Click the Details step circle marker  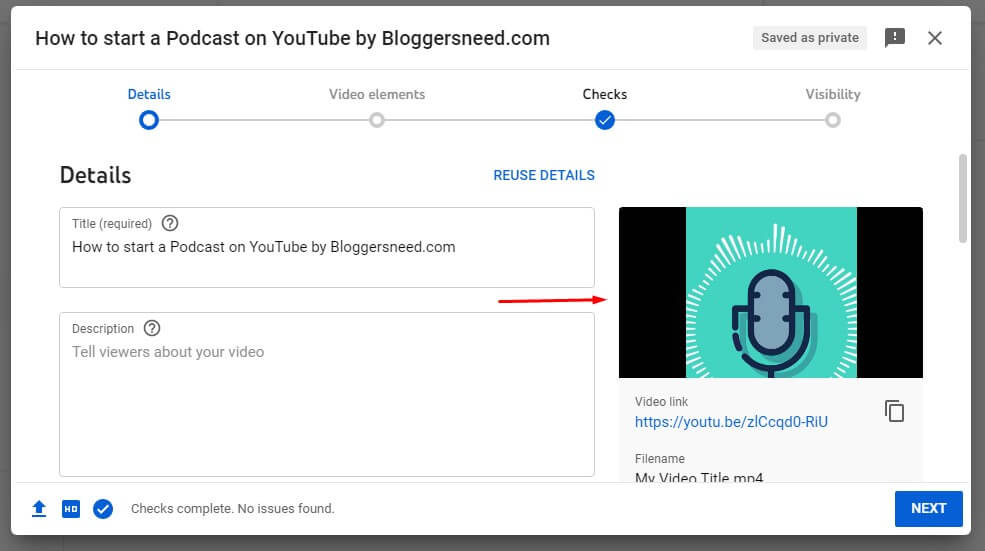click(149, 120)
